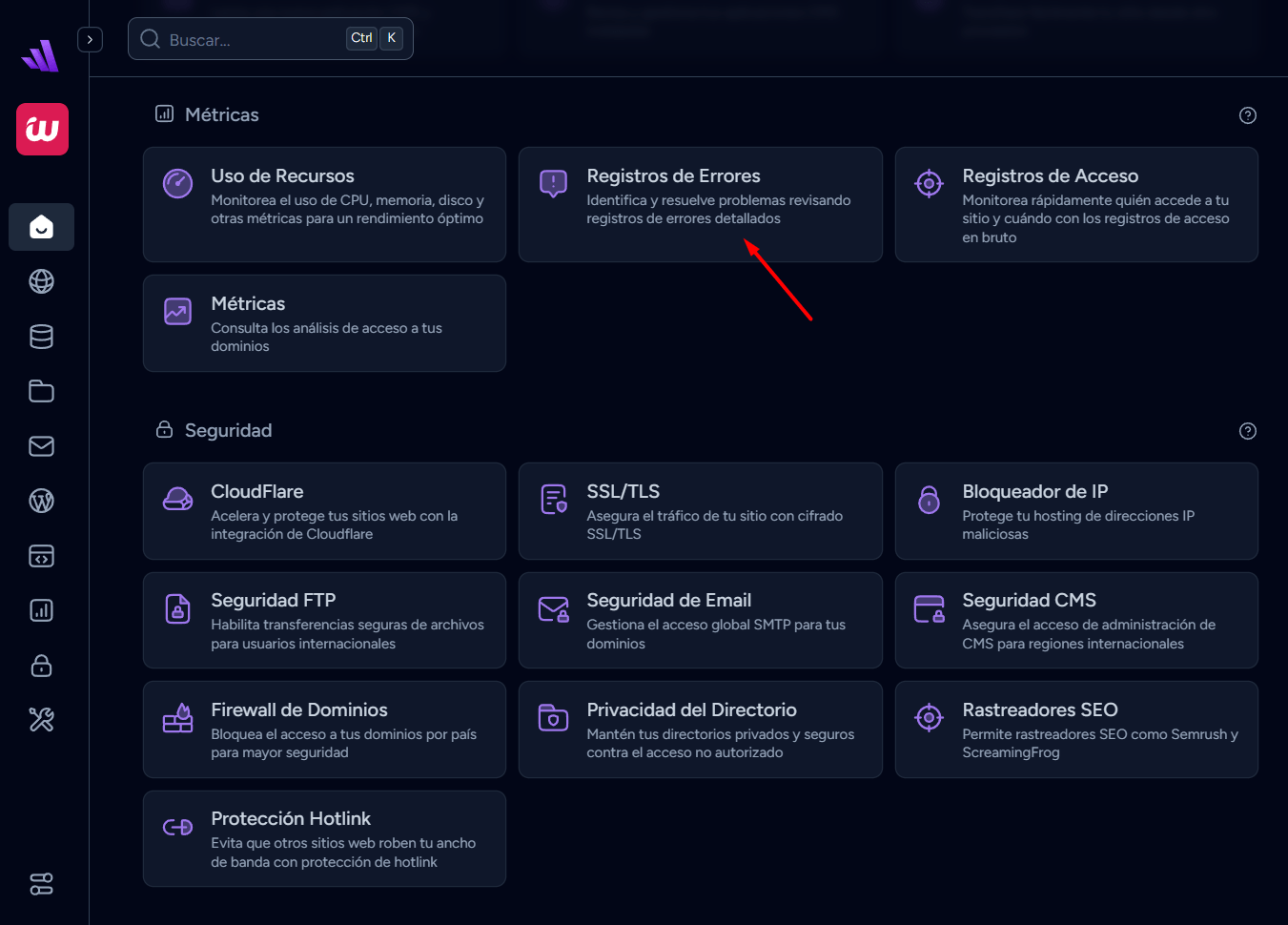Open Rastreadores SEO

coord(1076,730)
